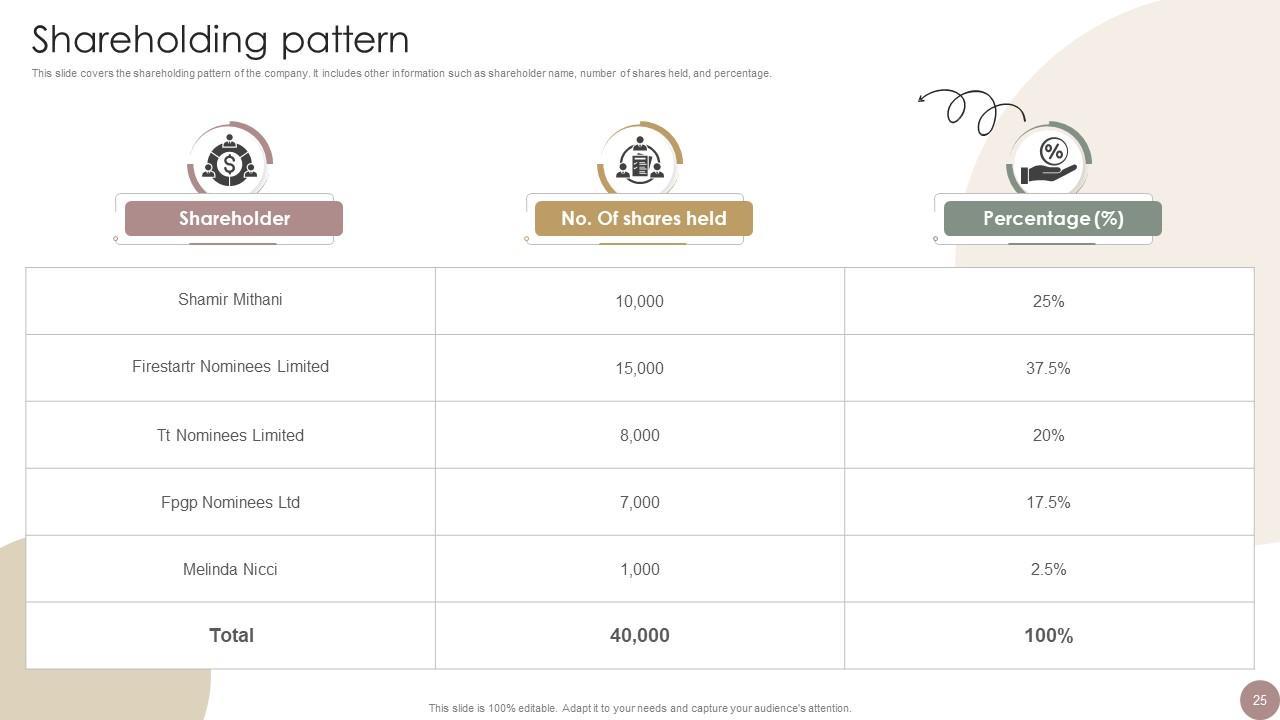Screen dimensions: 1280x720
Task: Click the Shamir Mithani cell
Action: pos(230,300)
